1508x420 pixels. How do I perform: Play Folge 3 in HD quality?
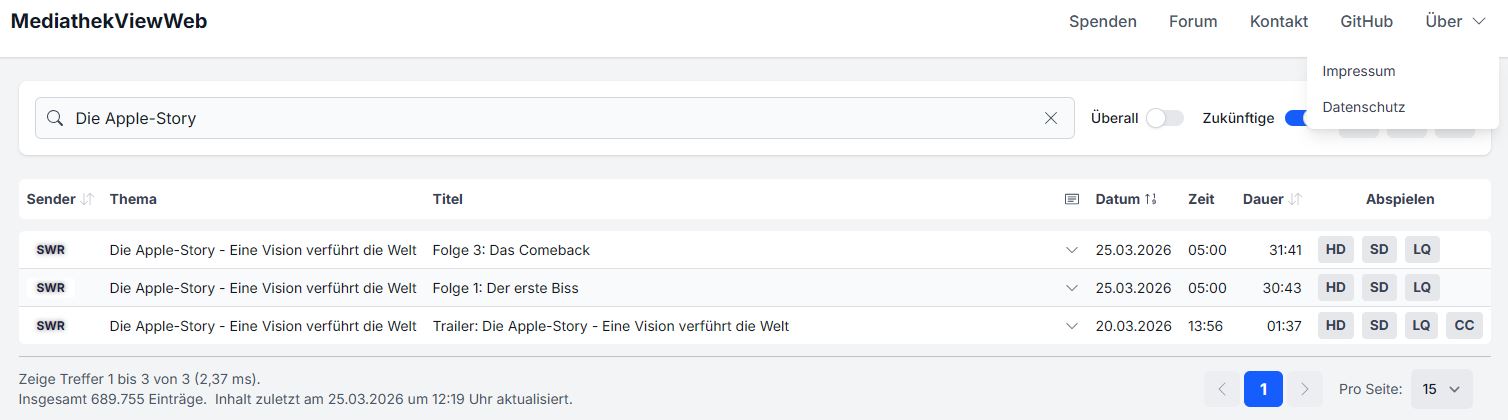pyautogui.click(x=1335, y=250)
